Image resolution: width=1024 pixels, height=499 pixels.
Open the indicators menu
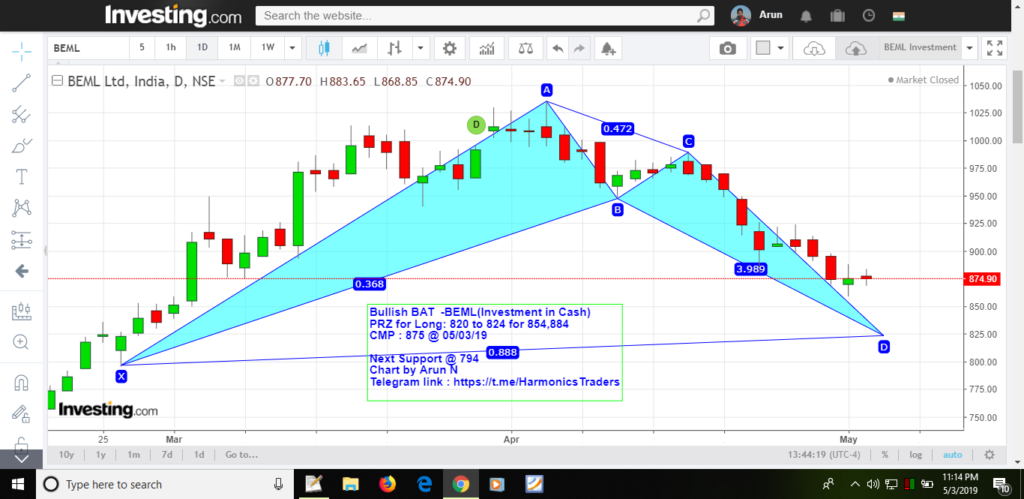pyautogui.click(x=487, y=48)
